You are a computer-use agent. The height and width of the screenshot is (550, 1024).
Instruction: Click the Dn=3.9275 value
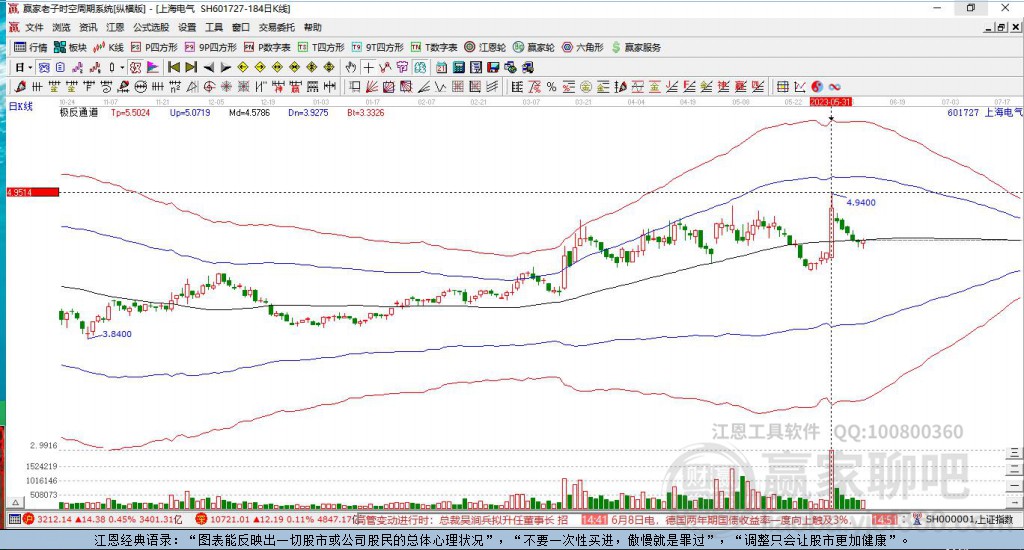[308, 112]
